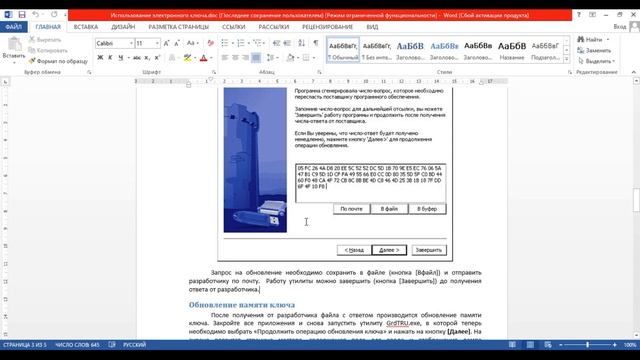640x360 pixels.
Task: Open the Выделить (Select) dropdown
Action: pos(597,61)
